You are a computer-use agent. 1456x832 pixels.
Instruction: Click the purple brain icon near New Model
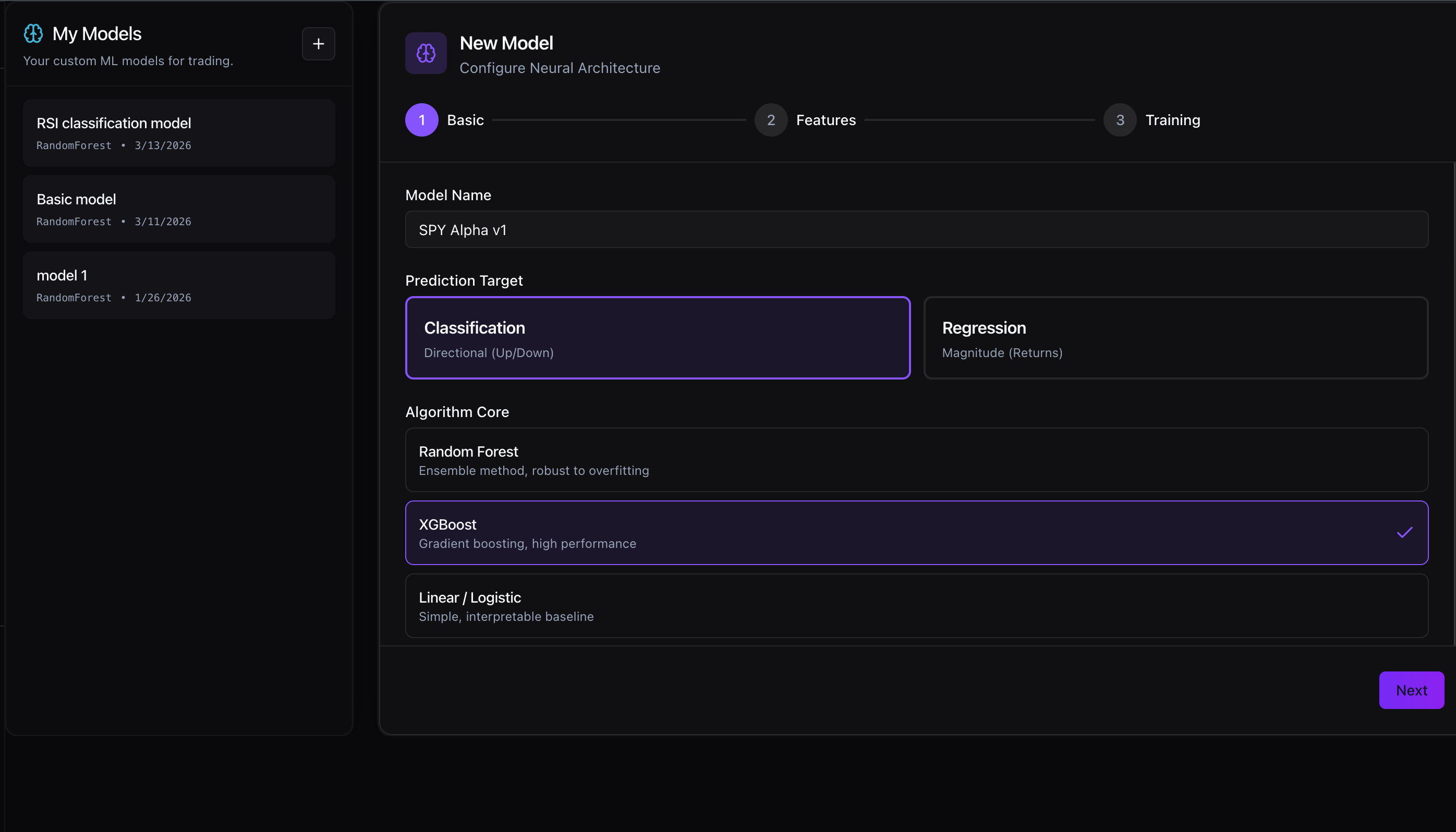pyautogui.click(x=426, y=53)
